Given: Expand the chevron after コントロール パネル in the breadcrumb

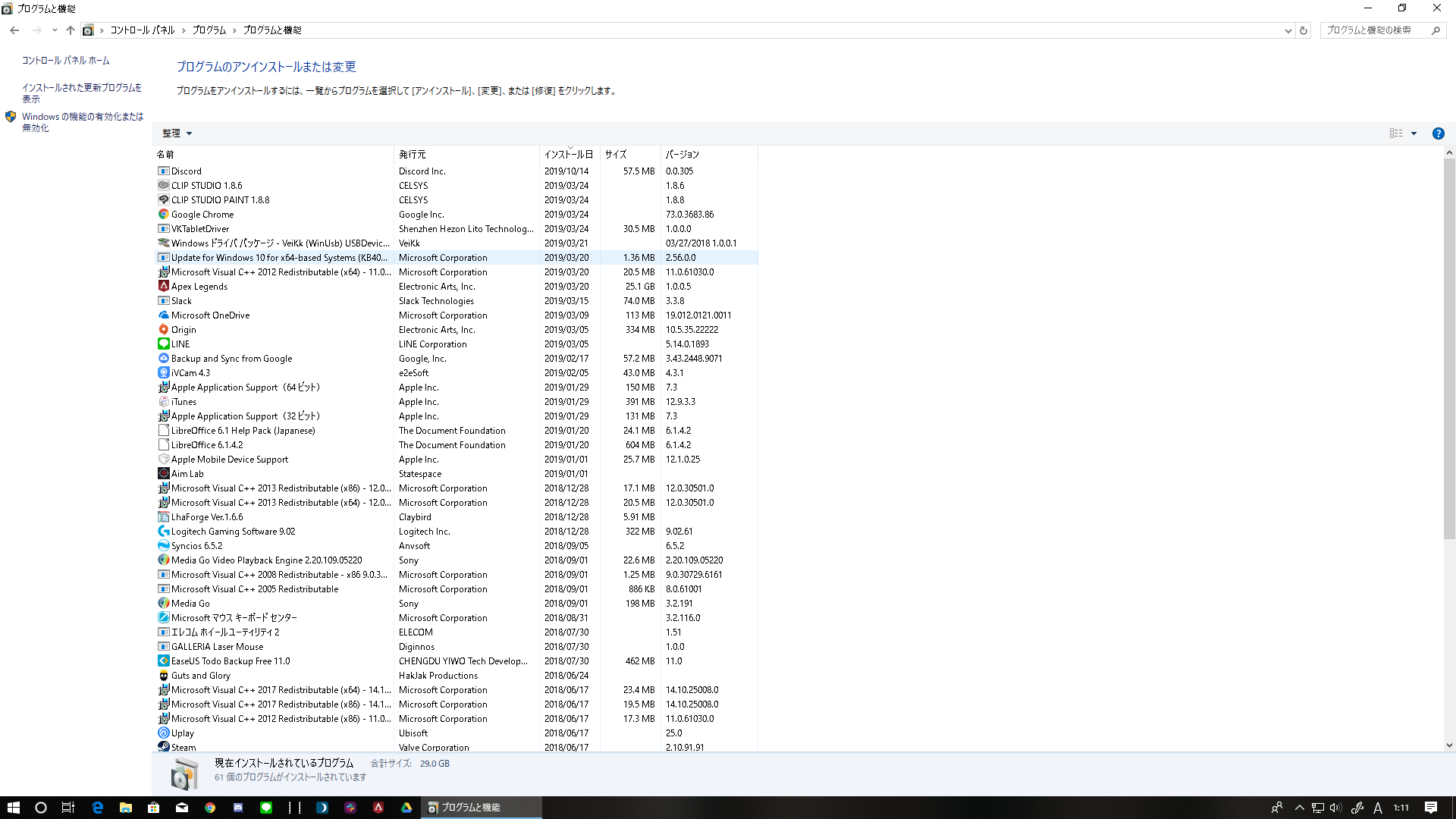Looking at the screenshot, I should coord(184,30).
